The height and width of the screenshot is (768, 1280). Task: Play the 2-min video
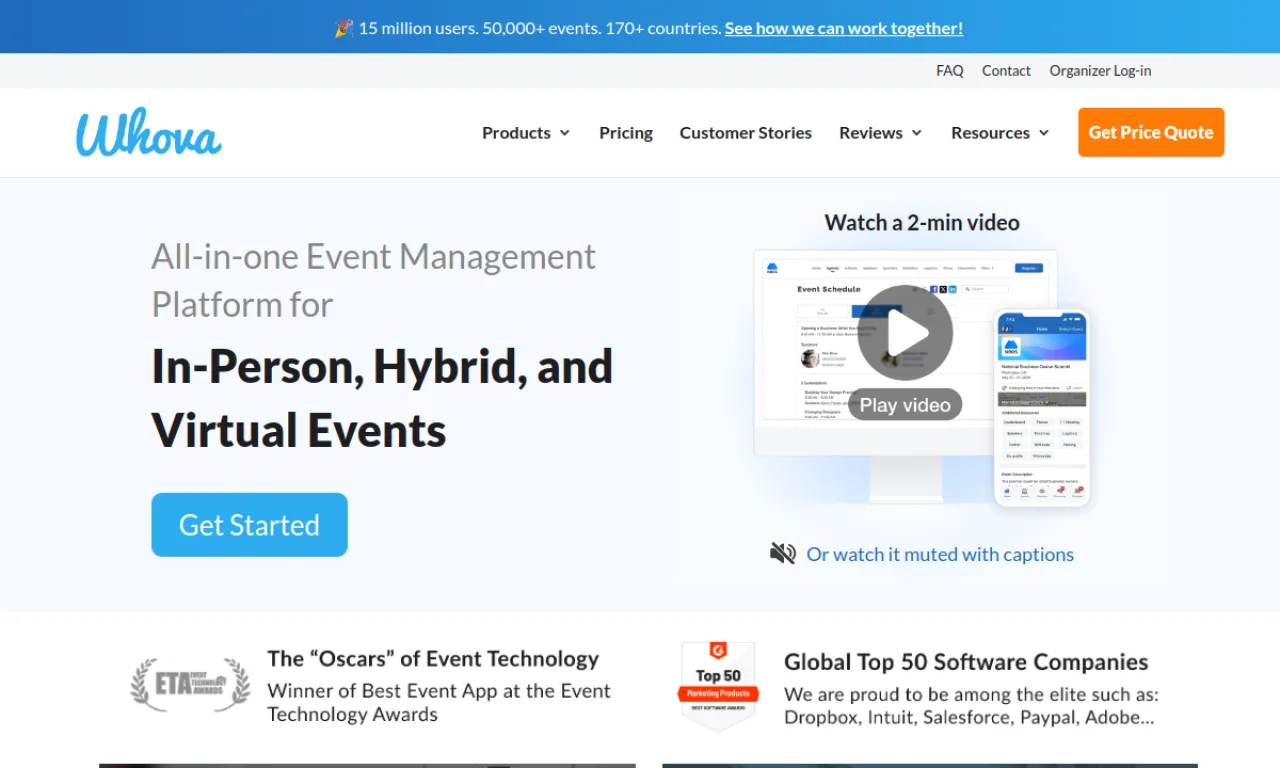905,333
